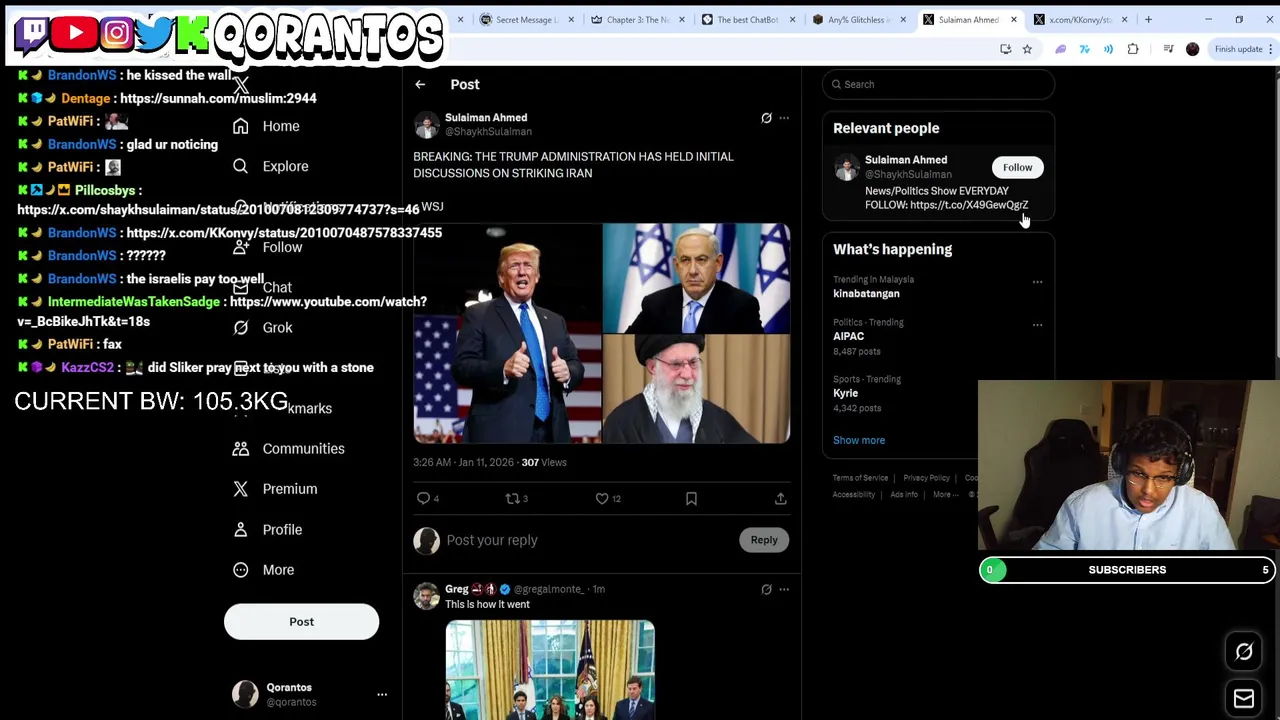
Task: Open Grok from the sidebar icon
Action: click(240, 327)
